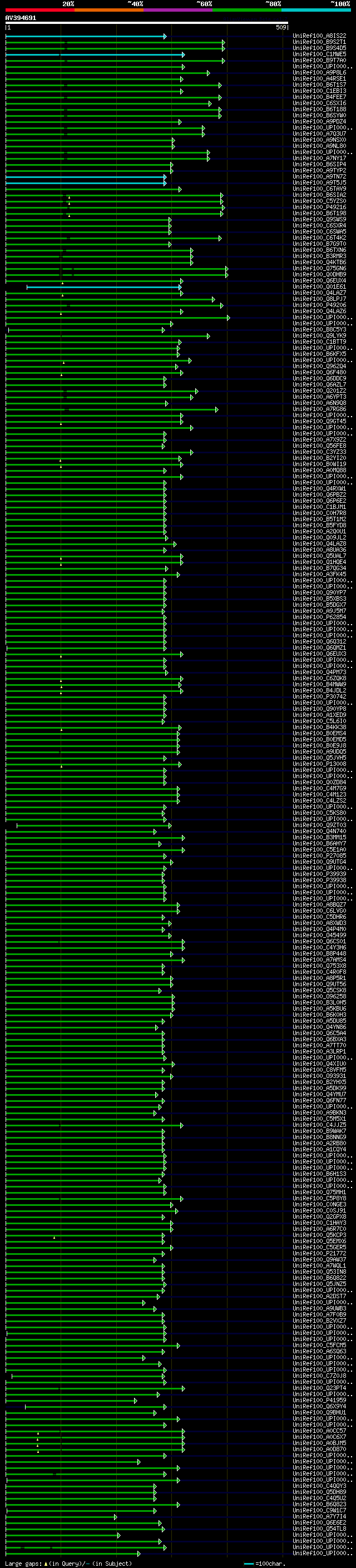Select subject UniRef100_P49216
The width and height of the screenshot is (356, 1568).
[x=319, y=207]
